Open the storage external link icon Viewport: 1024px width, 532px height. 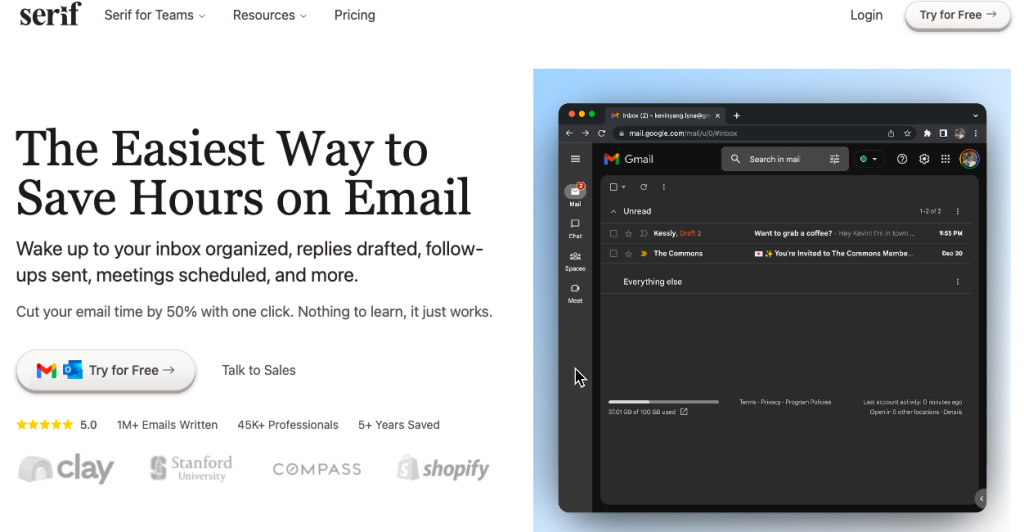click(x=684, y=412)
